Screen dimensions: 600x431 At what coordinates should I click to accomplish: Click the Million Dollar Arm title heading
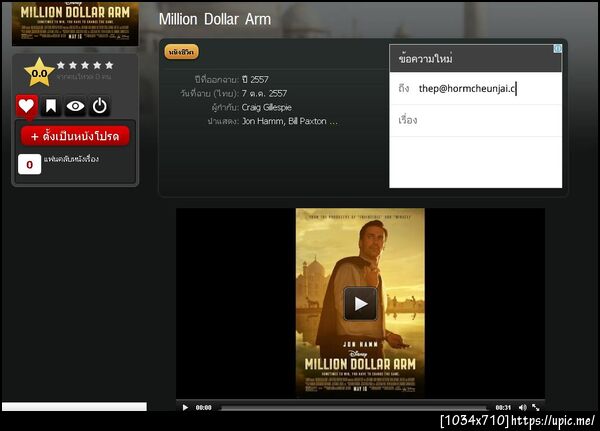point(215,19)
